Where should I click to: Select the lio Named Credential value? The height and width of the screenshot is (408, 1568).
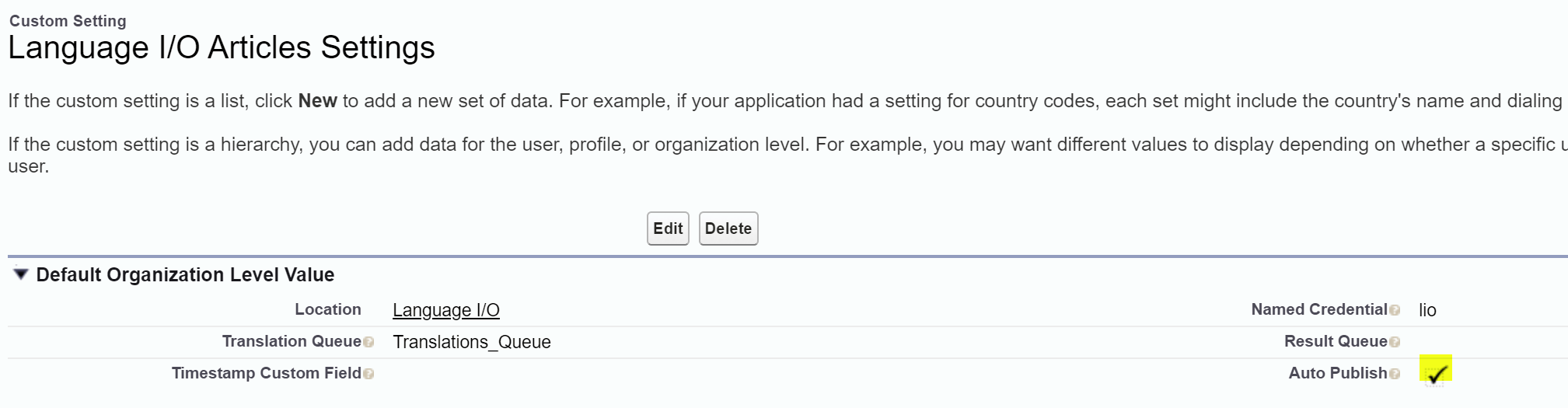pyautogui.click(x=1427, y=310)
